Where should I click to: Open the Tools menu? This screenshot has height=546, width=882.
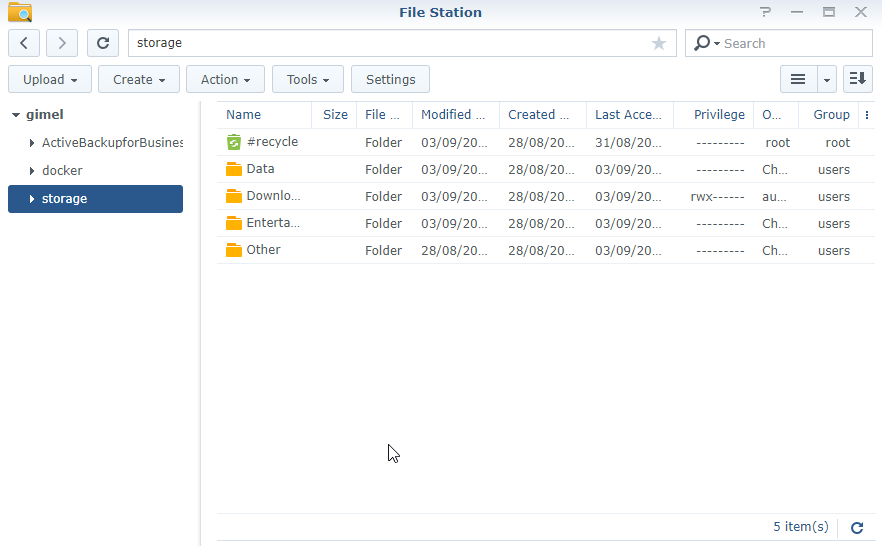pos(308,80)
